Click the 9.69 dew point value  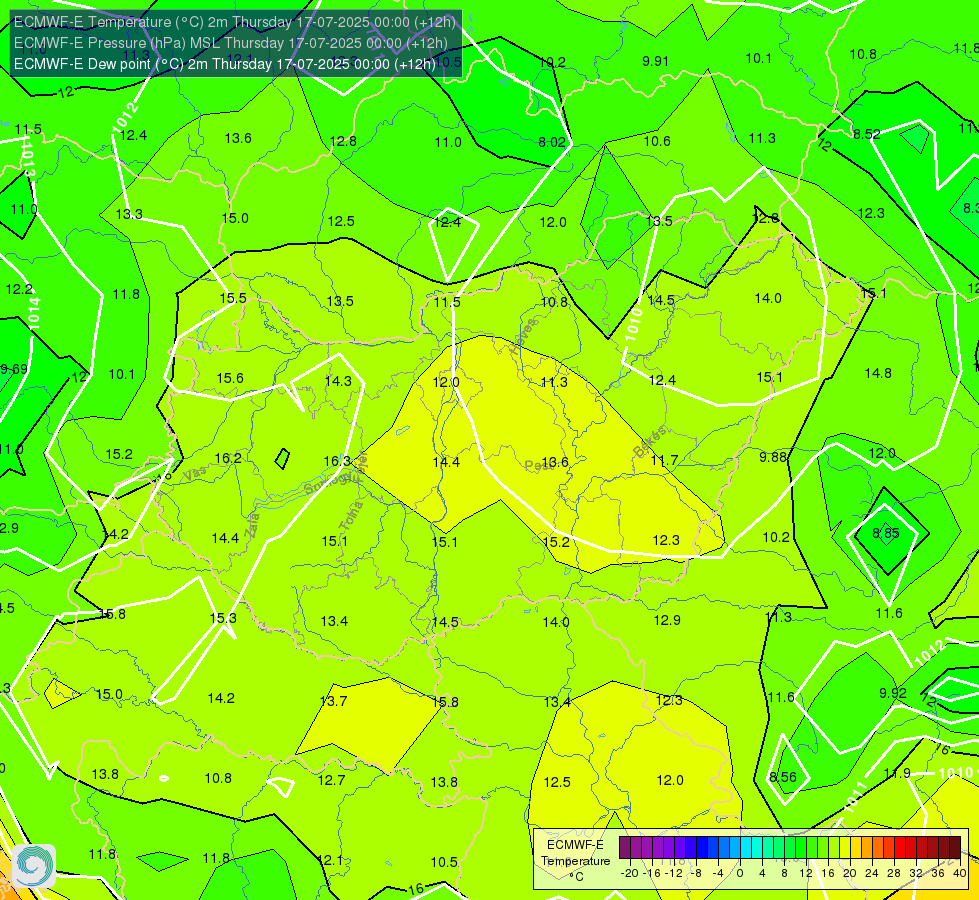click(14, 368)
